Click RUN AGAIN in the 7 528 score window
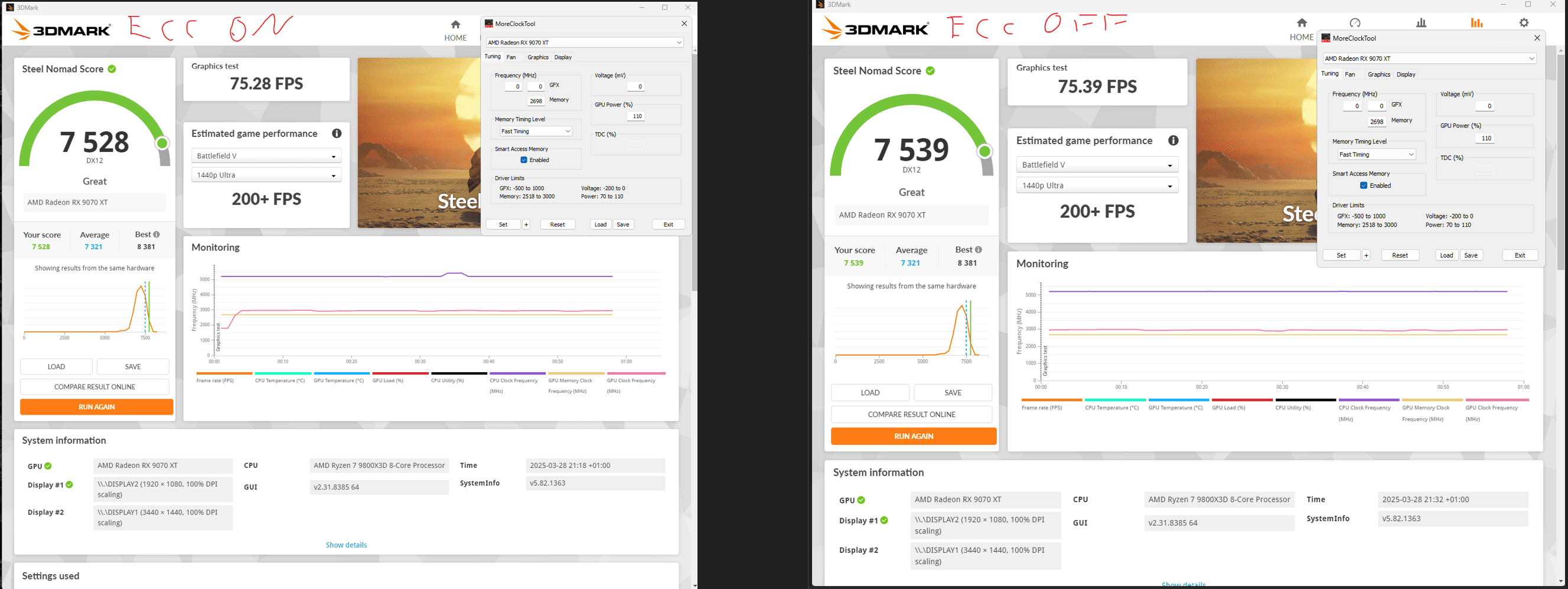1568x589 pixels. (96, 407)
